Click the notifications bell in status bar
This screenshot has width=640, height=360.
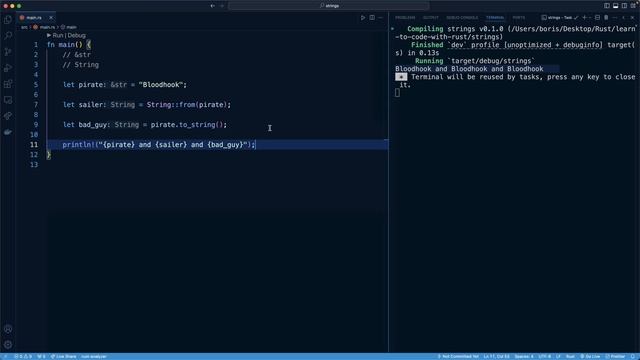[x=633, y=356]
